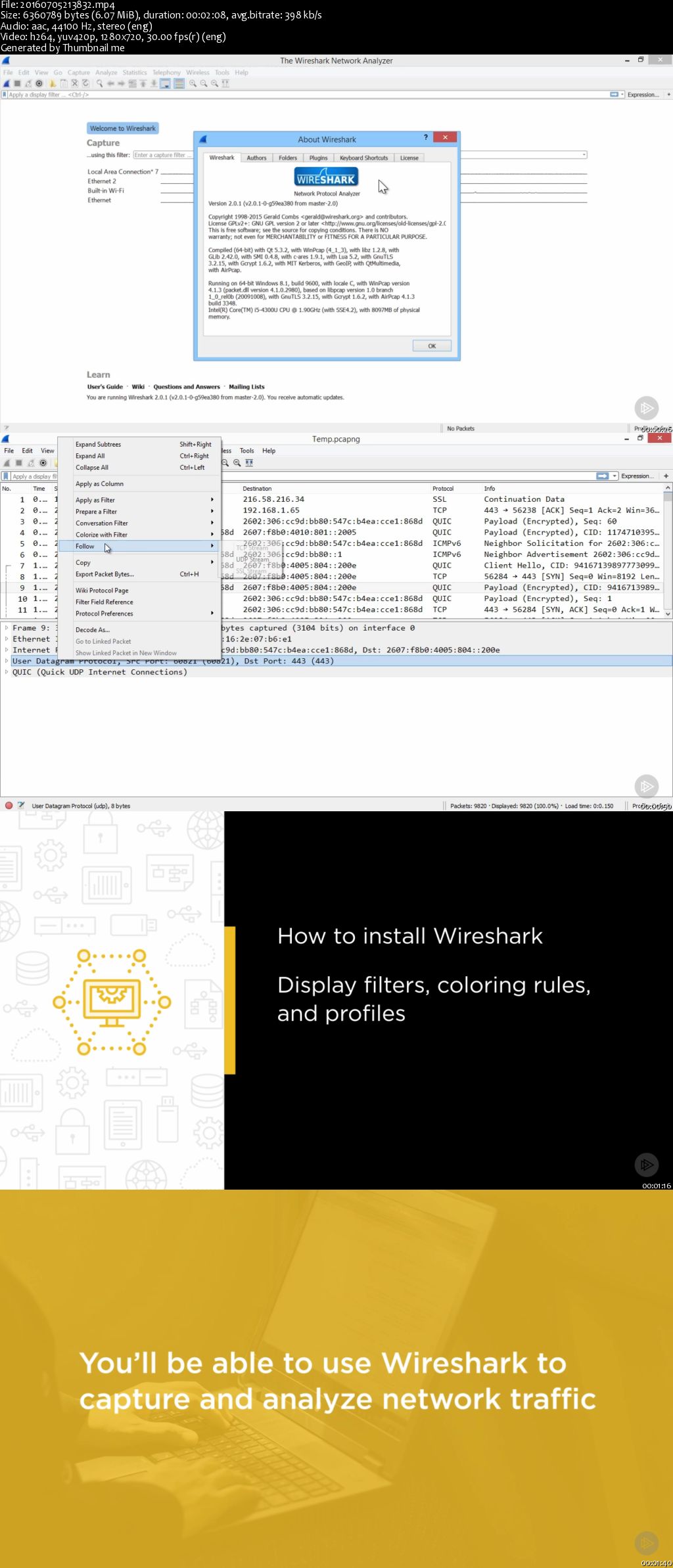Open the Mailing Lists link
This screenshot has height=1568, width=673.
[x=246, y=387]
